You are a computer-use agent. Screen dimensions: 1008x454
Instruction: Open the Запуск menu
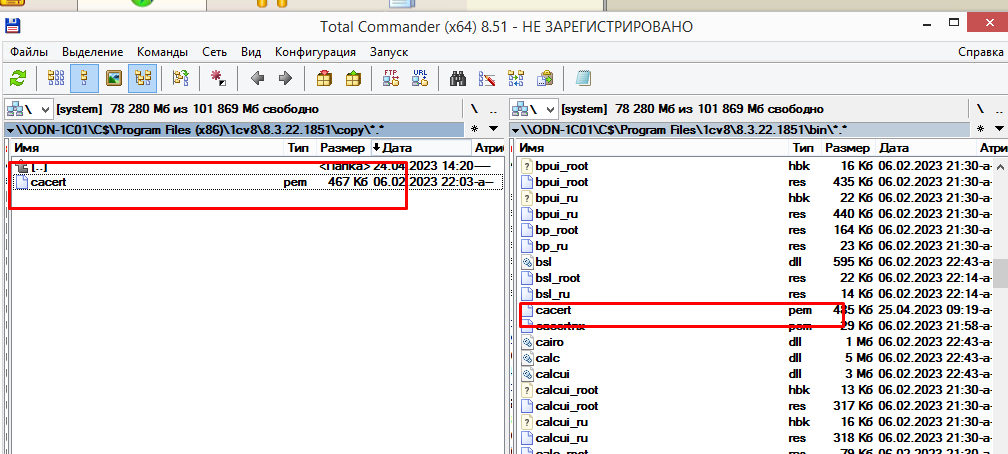(x=389, y=52)
